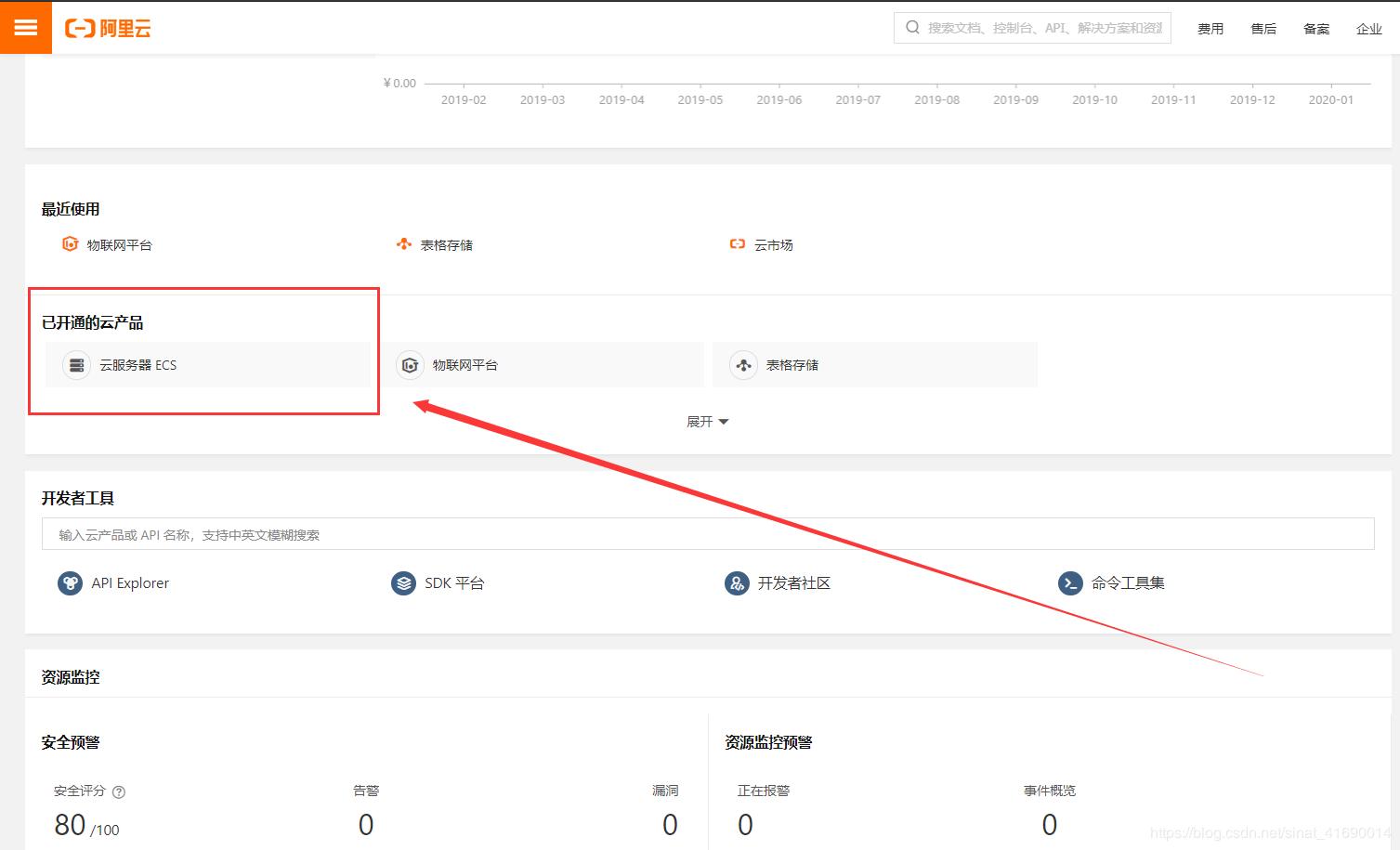Screen dimensions: 1400x850
Task: Click the Alibaba Cloud logo
Action: point(108,29)
